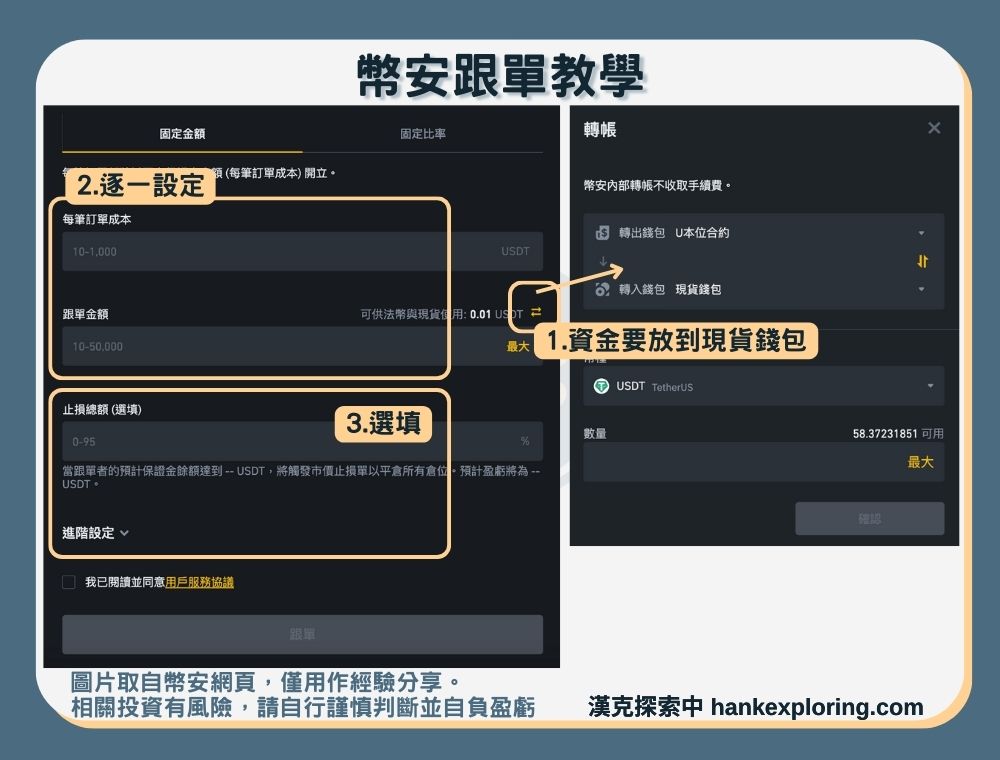Click the 幣安內部轉帳不收取手續費 notice text

tap(657, 186)
